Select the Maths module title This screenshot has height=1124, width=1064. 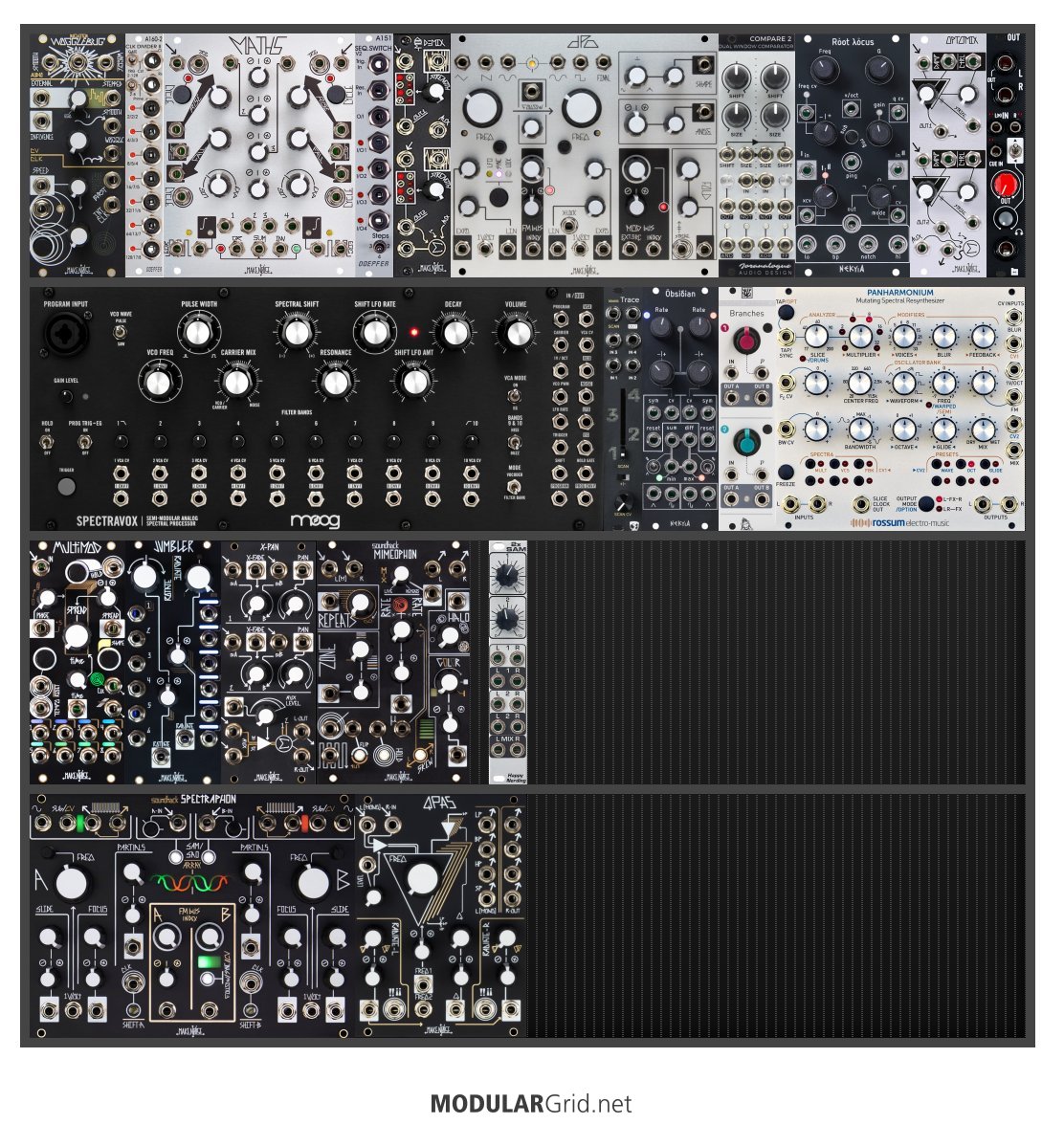[x=259, y=47]
